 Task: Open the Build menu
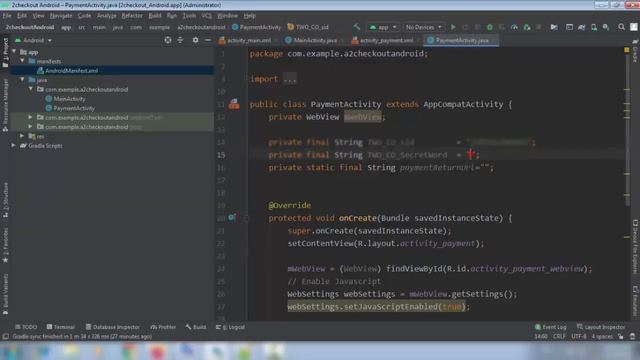tap(155, 16)
